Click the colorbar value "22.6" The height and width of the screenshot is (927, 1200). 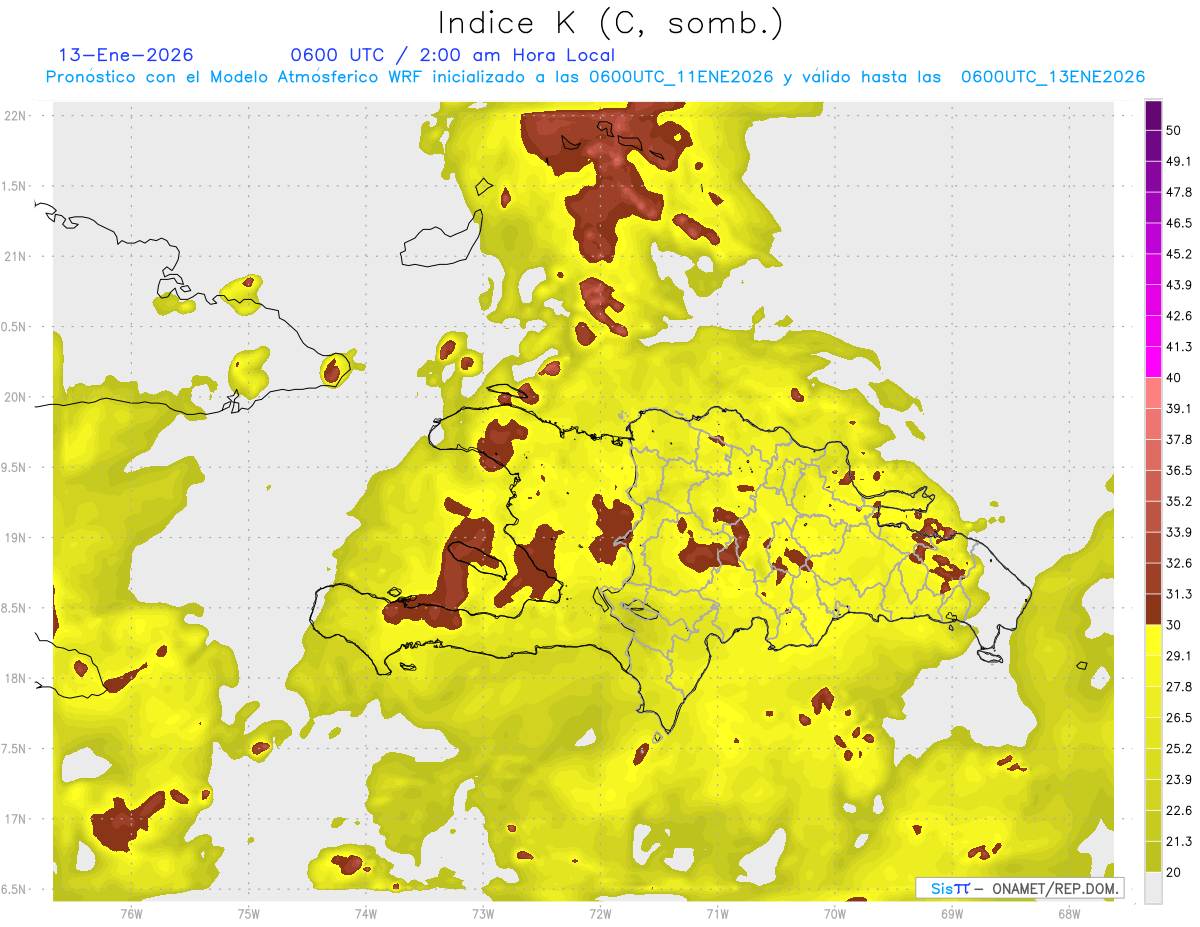[x=1179, y=810]
